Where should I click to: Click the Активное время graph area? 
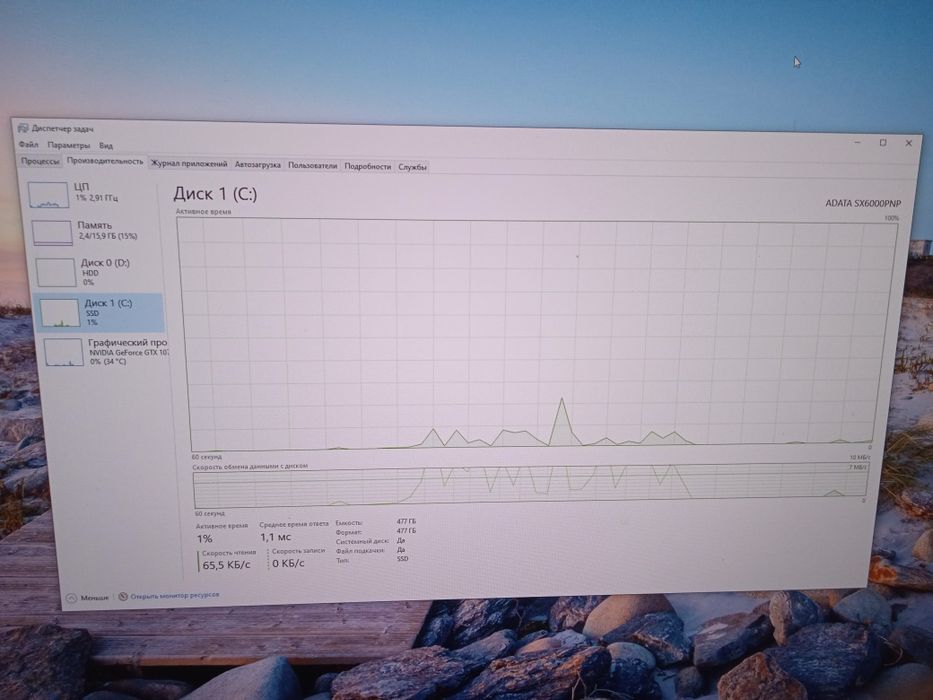537,335
